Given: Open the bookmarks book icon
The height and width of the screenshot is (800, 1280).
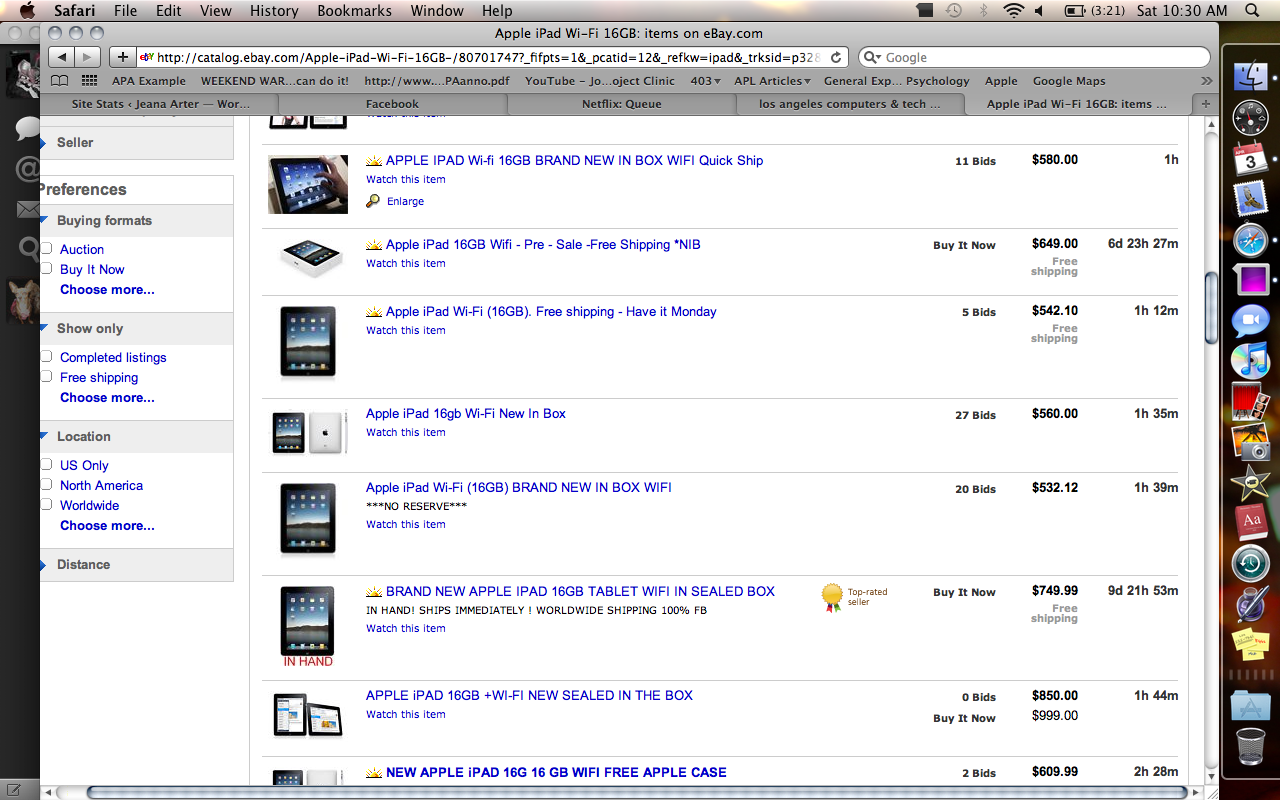Looking at the screenshot, I should click(61, 81).
